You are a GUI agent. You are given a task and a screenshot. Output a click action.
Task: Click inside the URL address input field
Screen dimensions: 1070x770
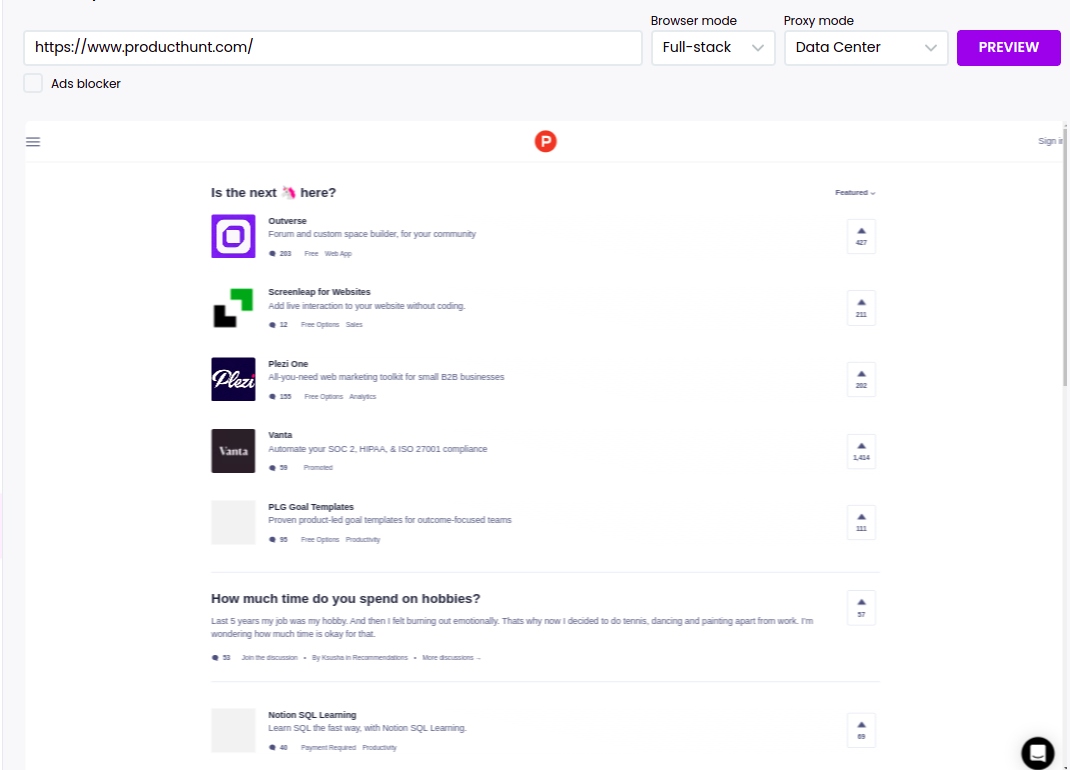333,47
